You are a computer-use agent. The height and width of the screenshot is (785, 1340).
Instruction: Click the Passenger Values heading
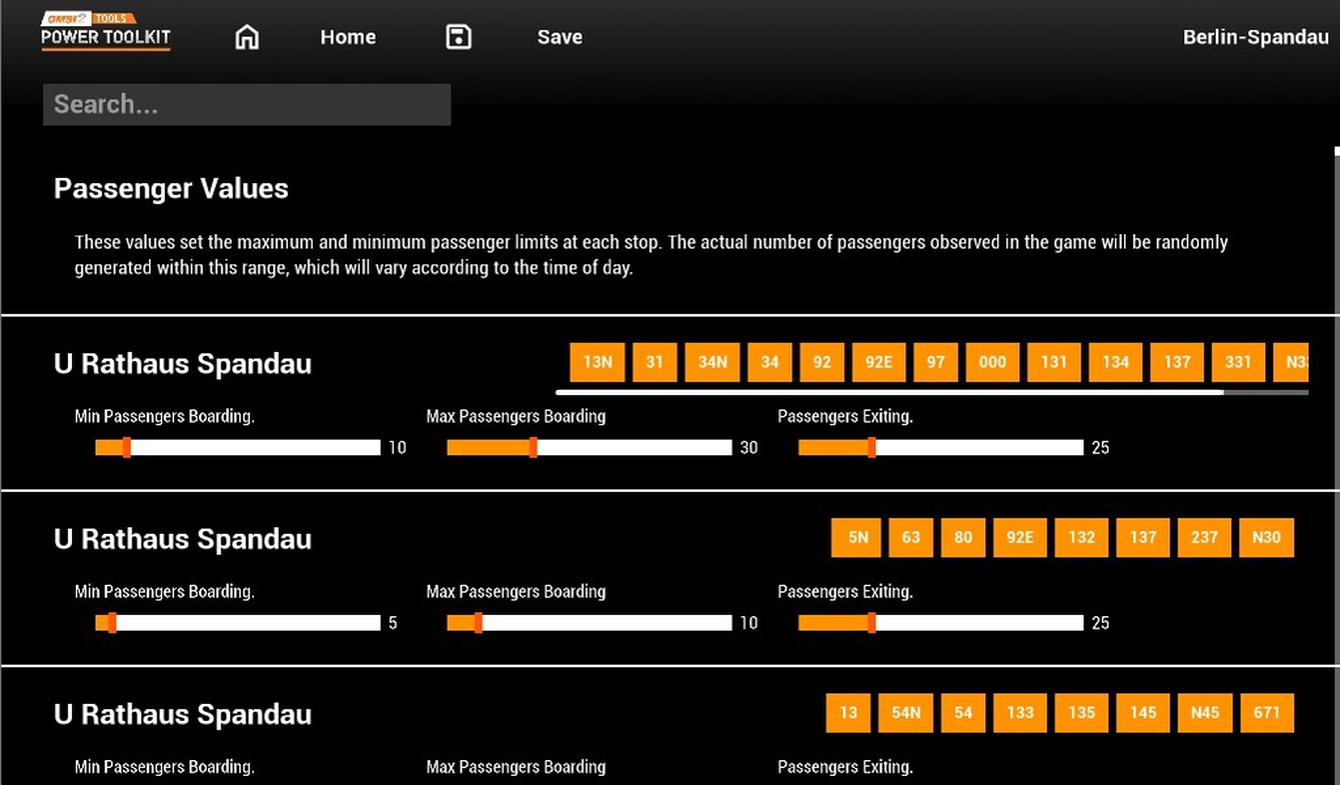point(171,188)
